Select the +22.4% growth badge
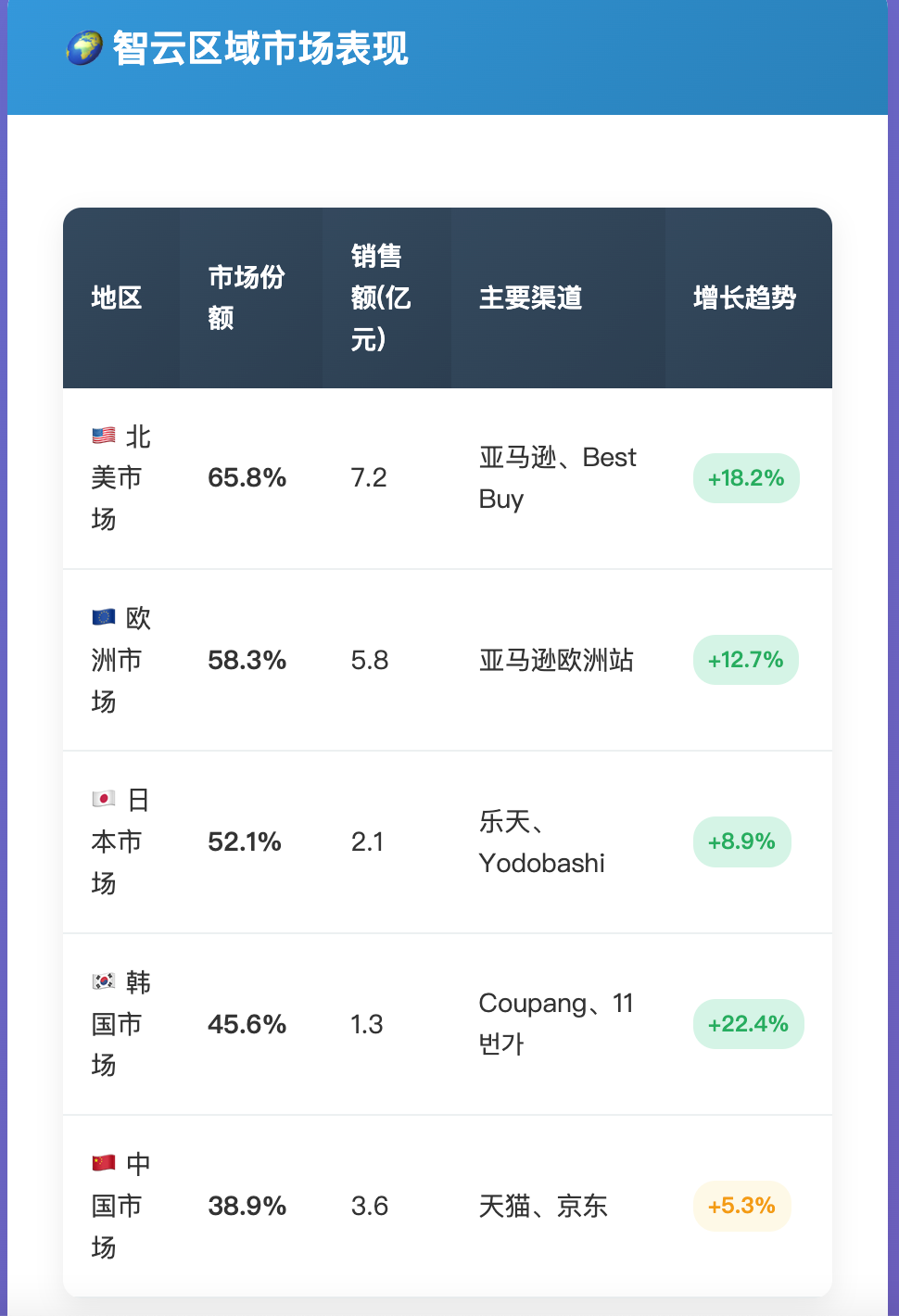 tap(748, 1024)
